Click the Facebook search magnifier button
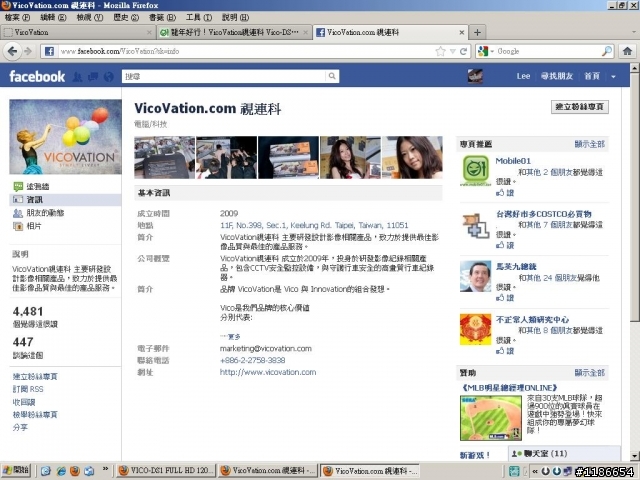Image resolution: width=640 pixels, height=480 pixels. (332, 76)
